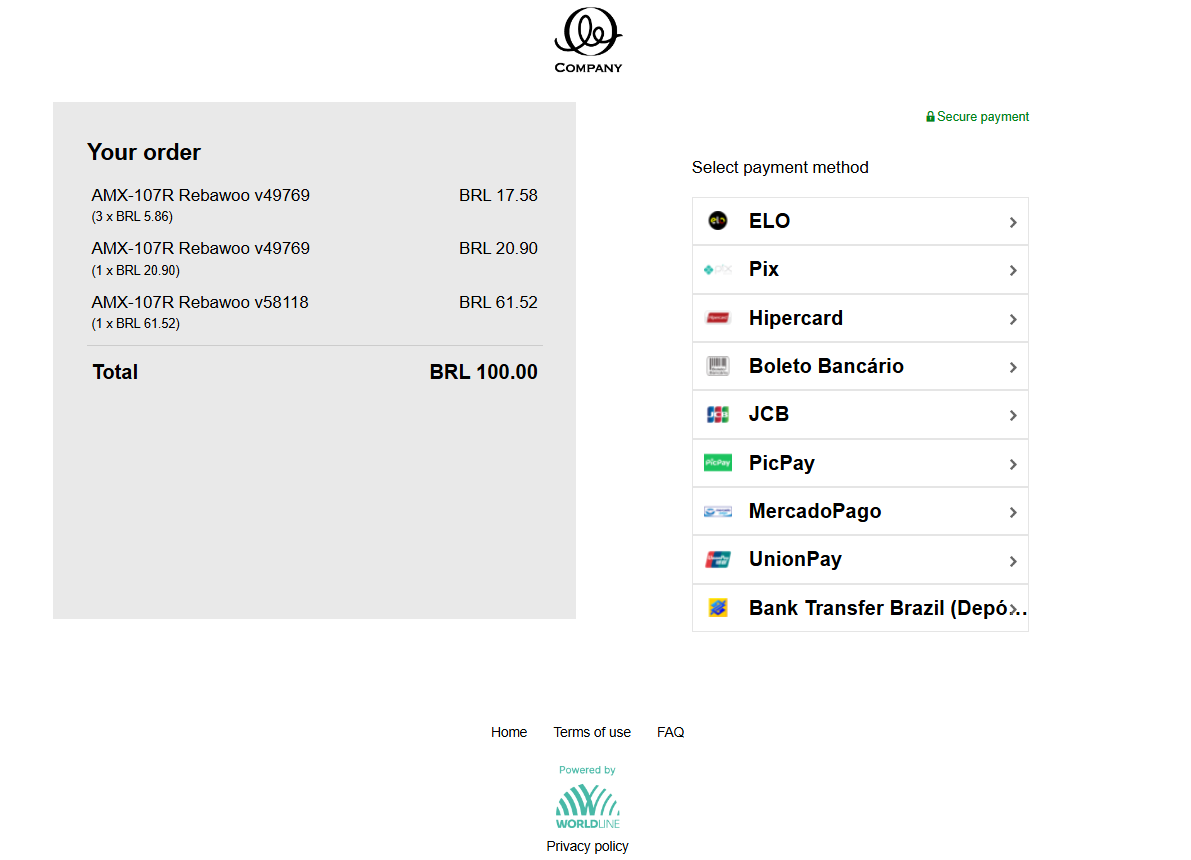Open ELO via its chevron arrow
The image size is (1191, 860).
tap(1013, 222)
